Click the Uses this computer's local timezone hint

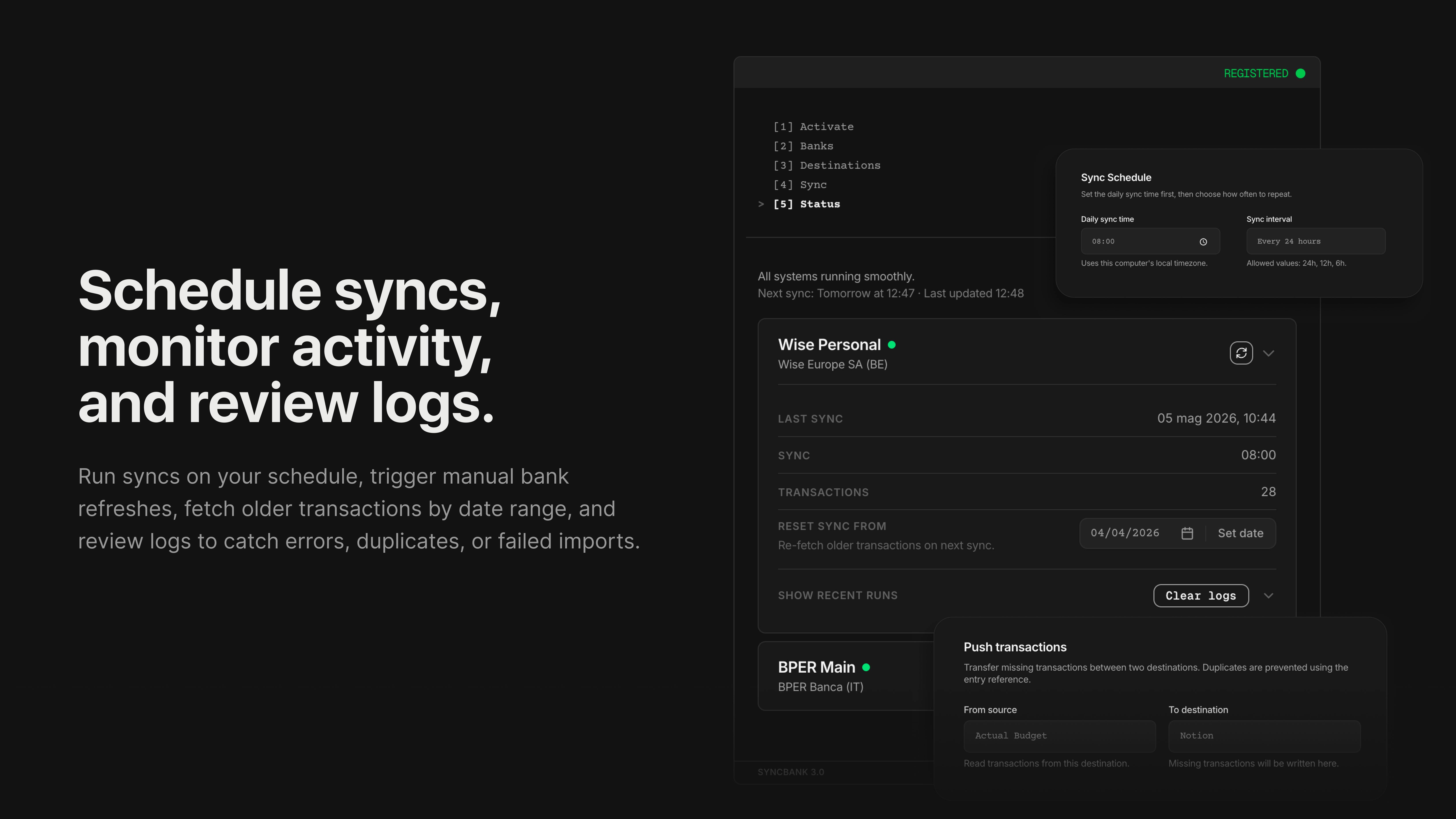1144,263
